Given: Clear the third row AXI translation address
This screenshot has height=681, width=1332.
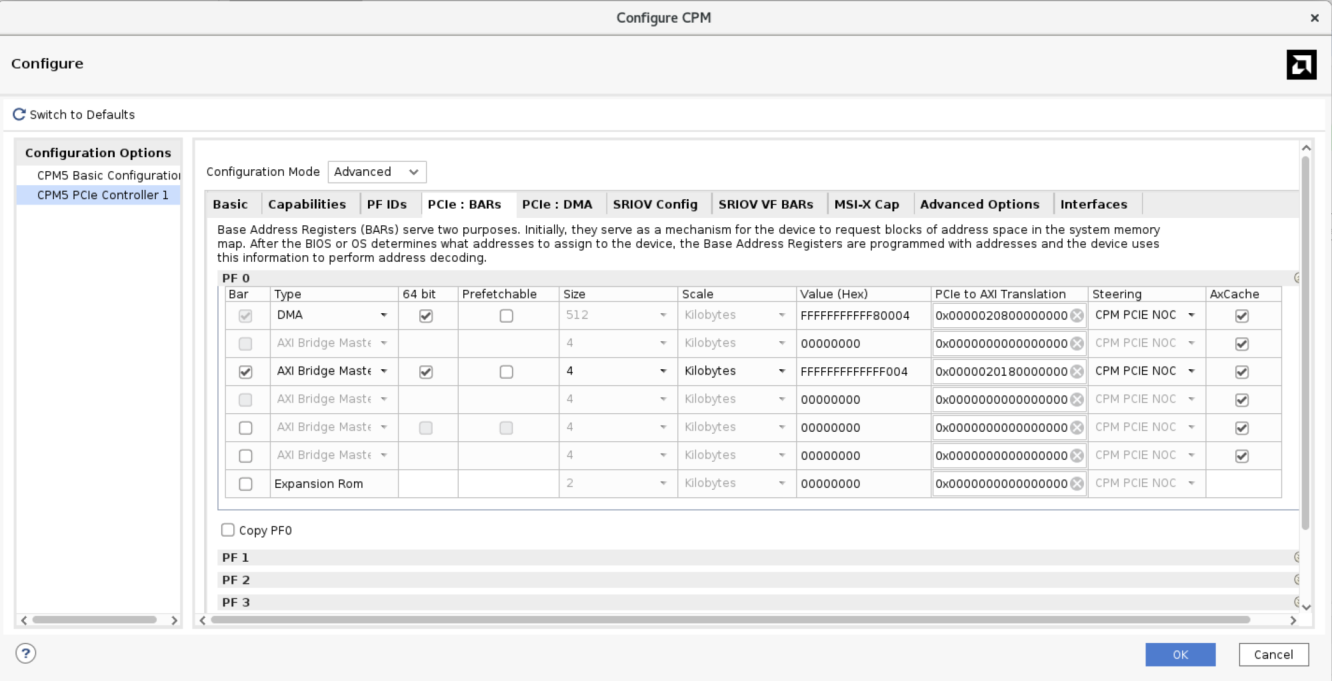Looking at the screenshot, I should click(1077, 372).
